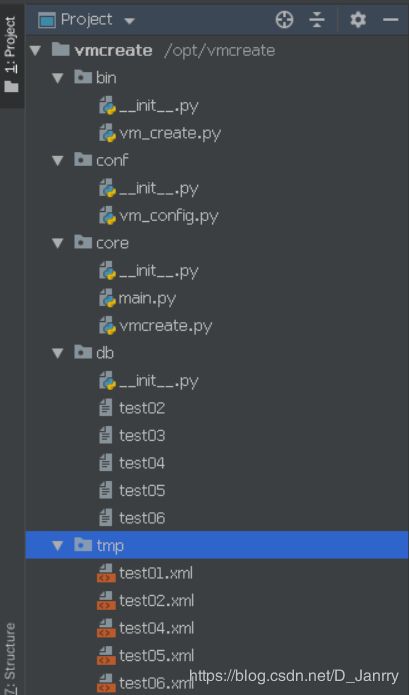409x695 pixels.
Task: Open the Structure side tab
Action: point(11,657)
